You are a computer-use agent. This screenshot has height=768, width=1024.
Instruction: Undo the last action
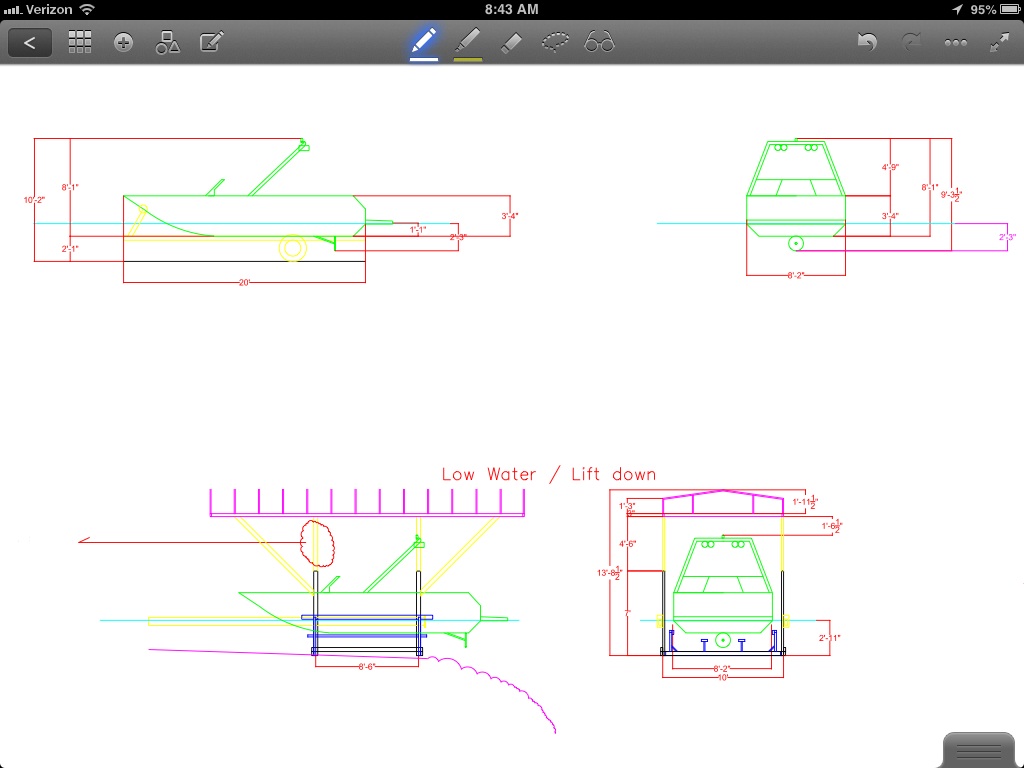pyautogui.click(x=867, y=42)
